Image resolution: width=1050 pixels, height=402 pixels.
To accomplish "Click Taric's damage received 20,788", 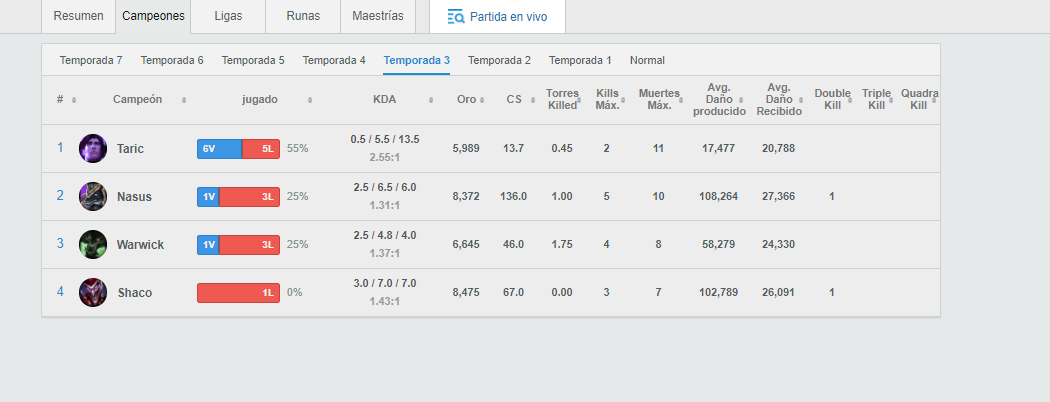I will 779,149.
